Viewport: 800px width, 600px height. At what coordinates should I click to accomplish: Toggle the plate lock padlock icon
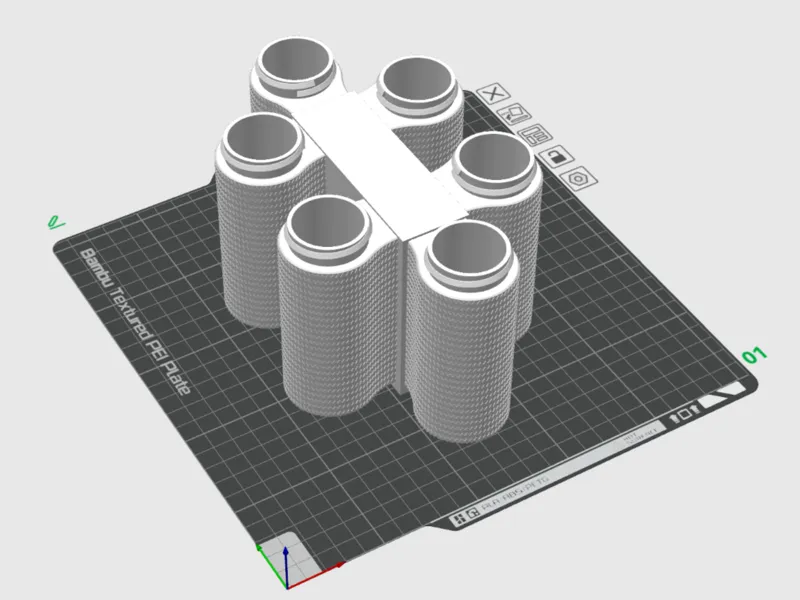click(x=556, y=156)
